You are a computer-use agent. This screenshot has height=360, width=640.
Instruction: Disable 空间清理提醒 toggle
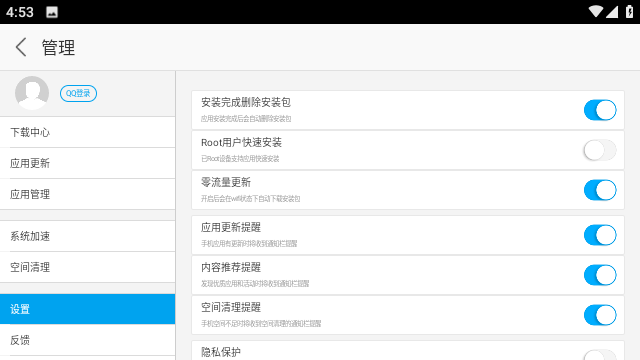pyautogui.click(x=600, y=315)
